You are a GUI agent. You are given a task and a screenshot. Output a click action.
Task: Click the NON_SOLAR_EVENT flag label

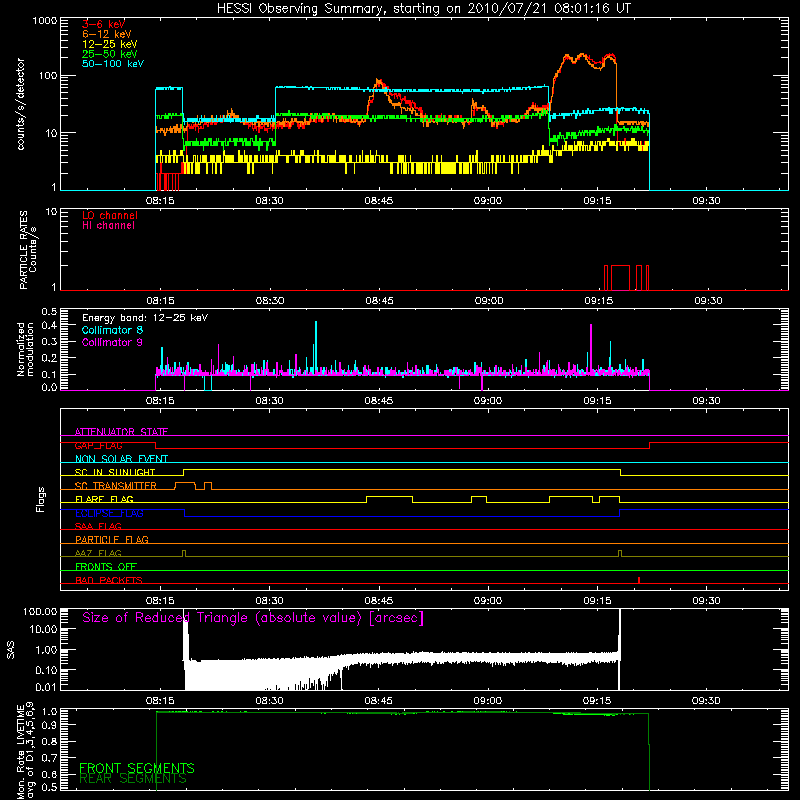(121, 459)
